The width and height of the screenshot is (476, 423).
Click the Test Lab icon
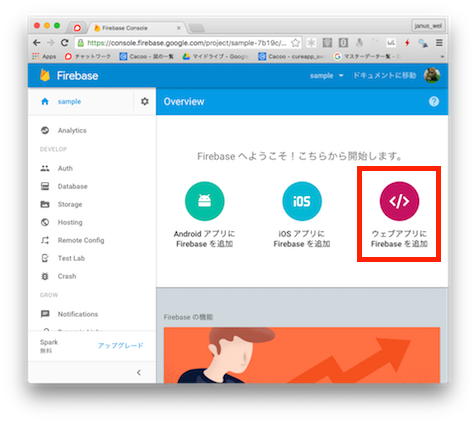point(45,258)
